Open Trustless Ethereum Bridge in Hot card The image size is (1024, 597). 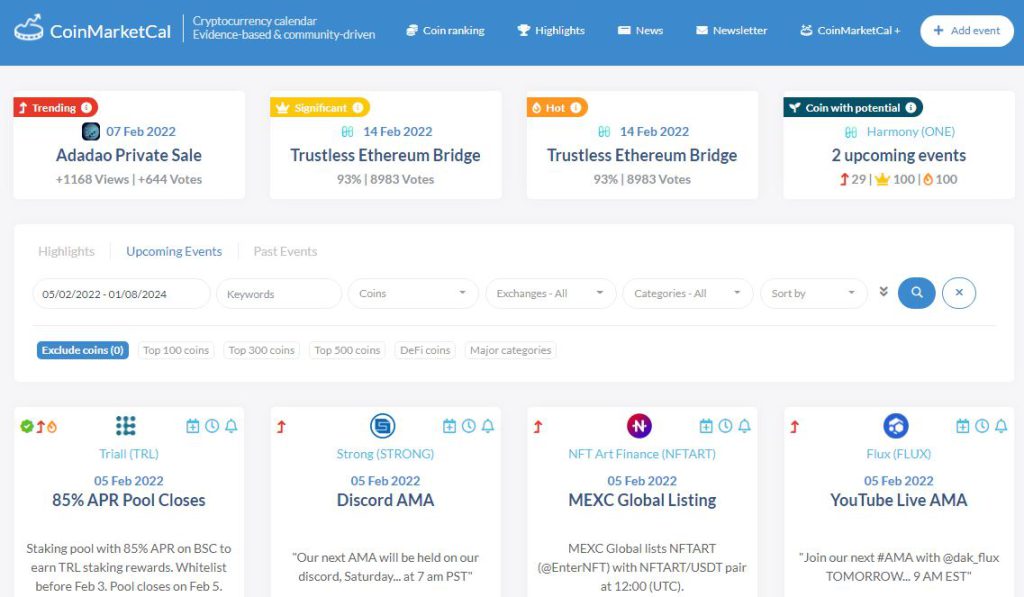pos(642,155)
